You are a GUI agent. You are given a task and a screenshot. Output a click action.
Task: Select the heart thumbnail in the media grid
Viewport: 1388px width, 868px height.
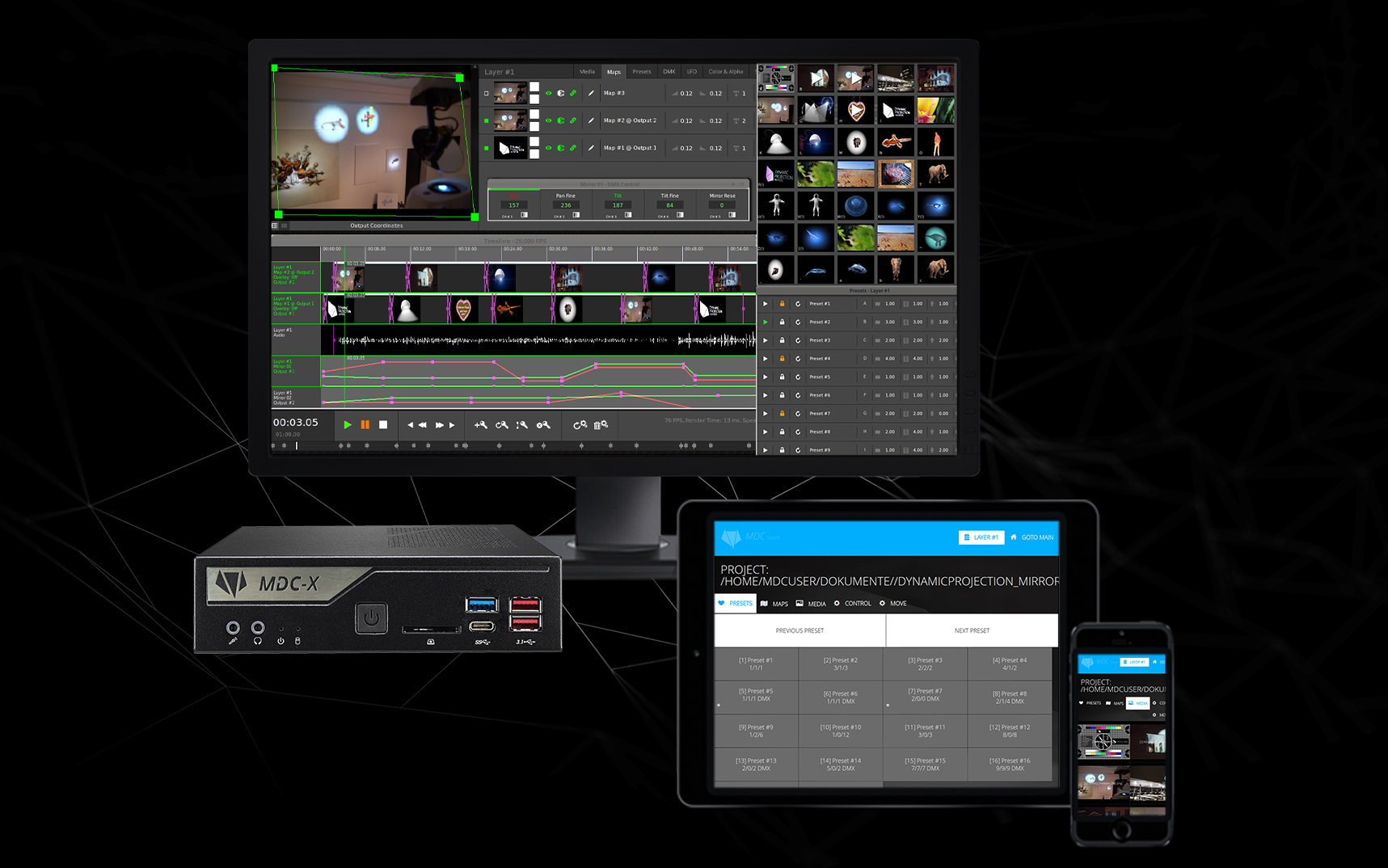click(856, 110)
